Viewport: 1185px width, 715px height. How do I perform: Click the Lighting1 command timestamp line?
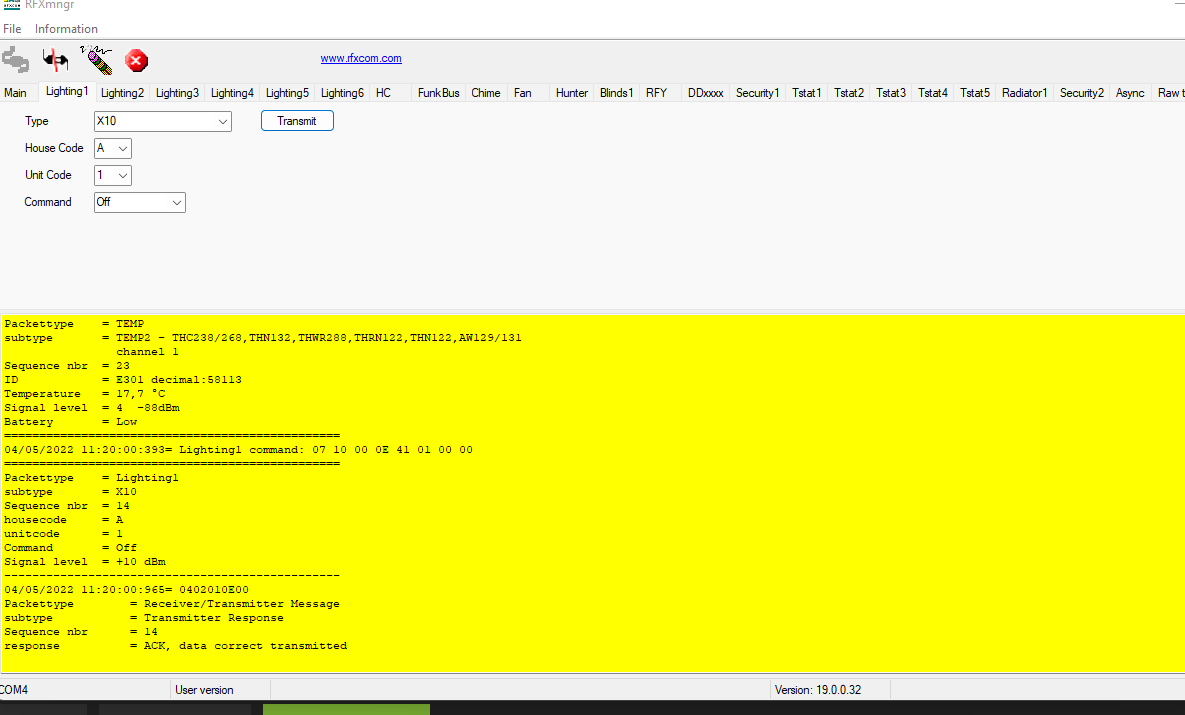click(238, 450)
